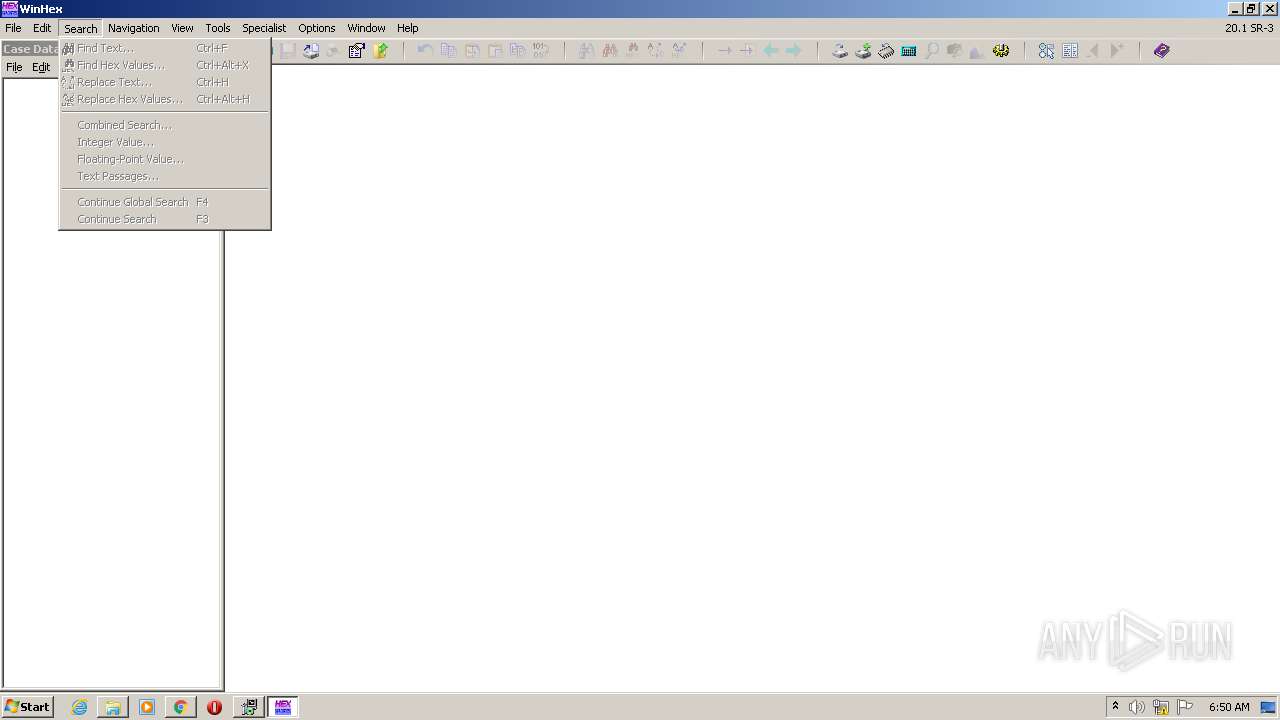Open the file explorer folder taskbar icon
The height and width of the screenshot is (720, 1280).
(113, 707)
